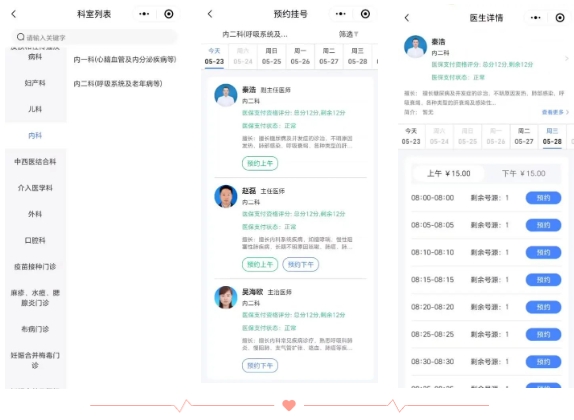Book the 08:15-08:15 time slot
The height and width of the screenshot is (420, 574).
(x=543, y=280)
